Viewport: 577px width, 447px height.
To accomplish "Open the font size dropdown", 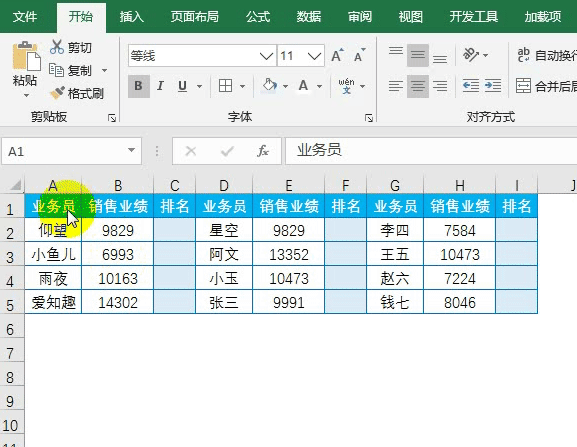I will tap(314, 56).
